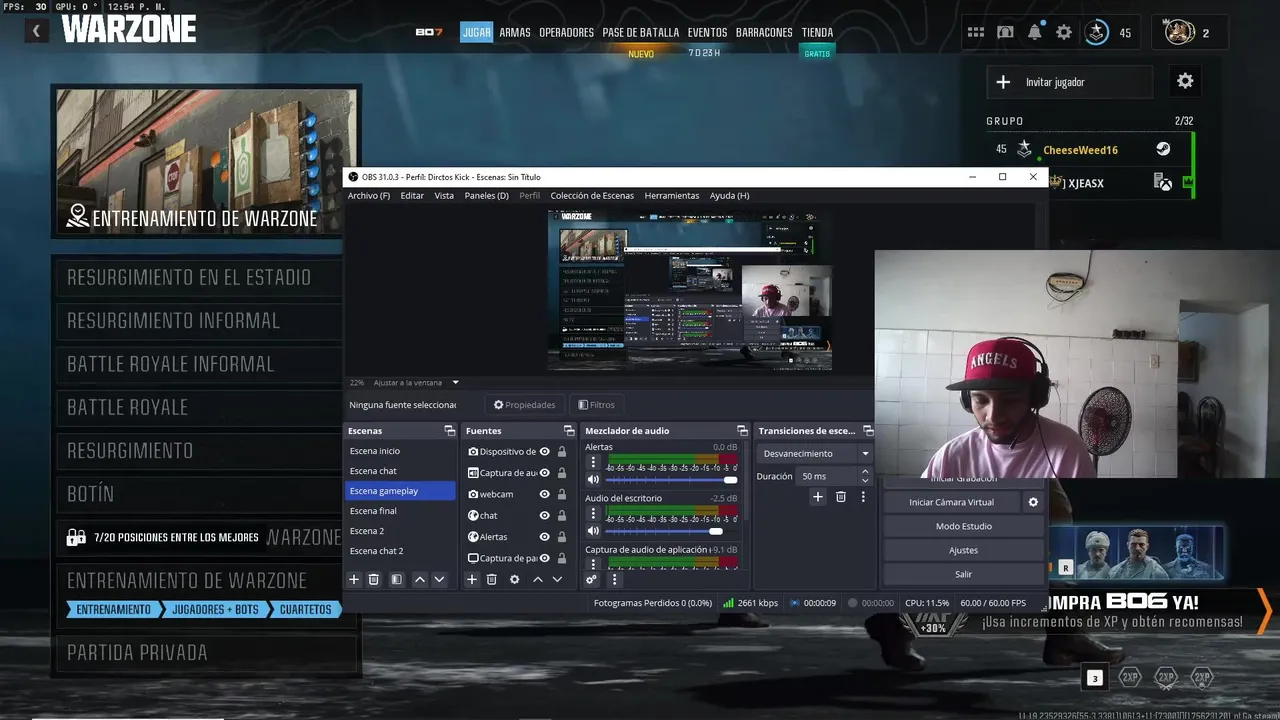The image size is (1280, 720).
Task: Add a new source in Fuentes panel
Action: [x=472, y=579]
